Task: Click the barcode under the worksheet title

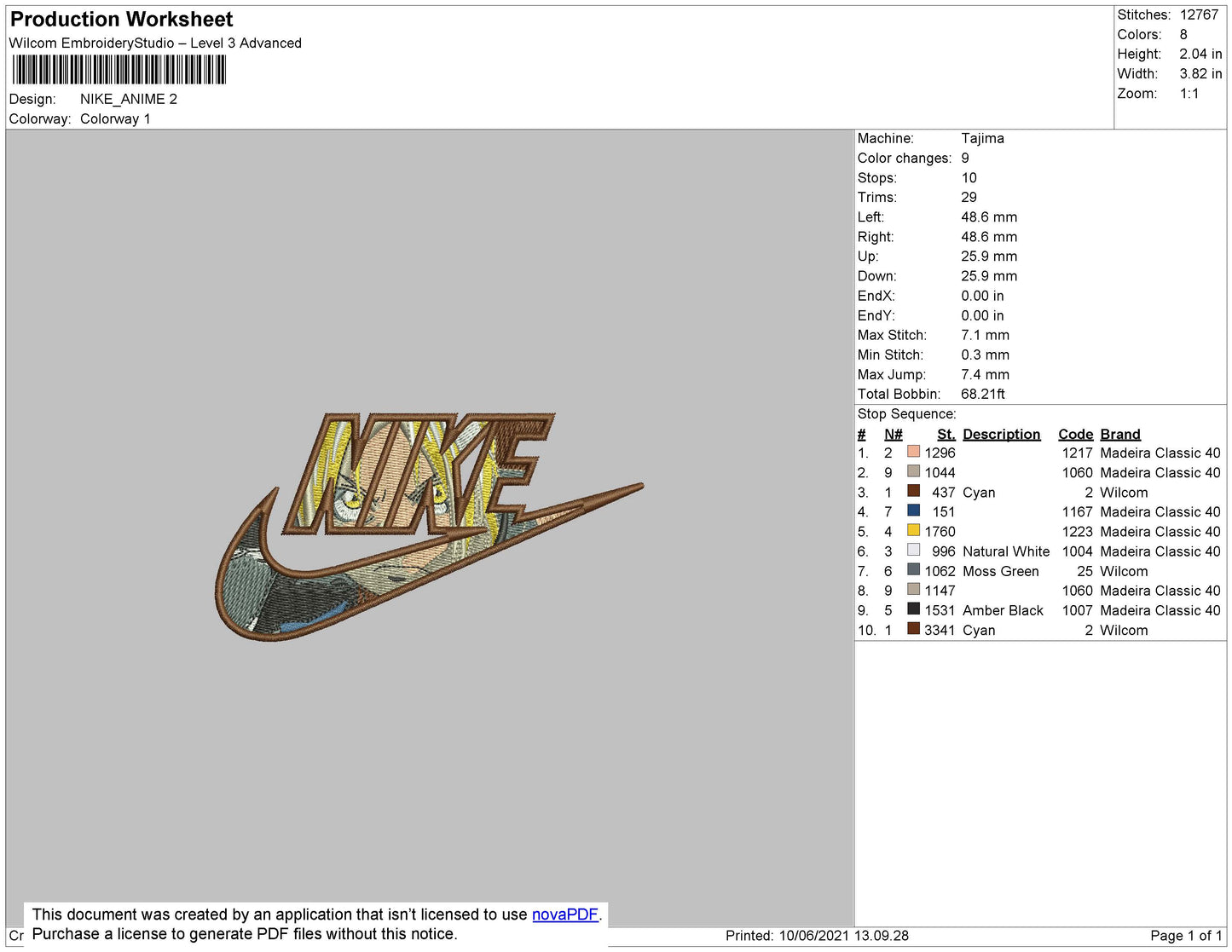Action: pos(119,70)
